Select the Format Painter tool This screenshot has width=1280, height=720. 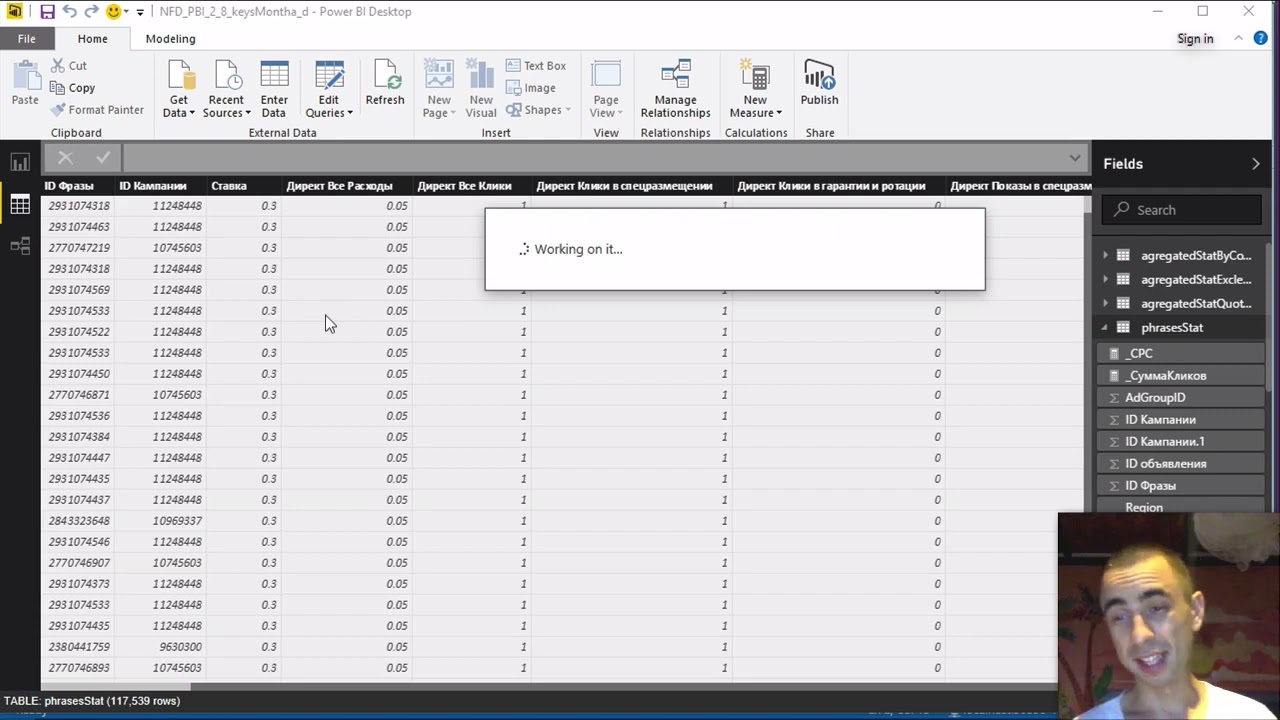tap(97, 110)
